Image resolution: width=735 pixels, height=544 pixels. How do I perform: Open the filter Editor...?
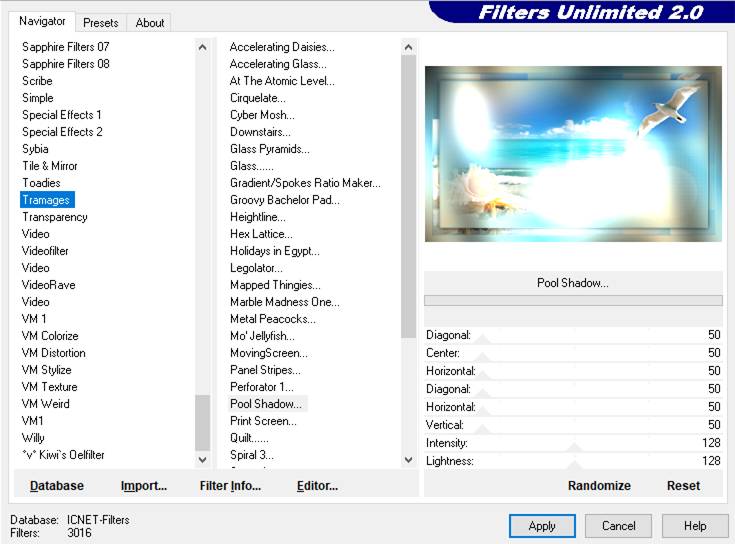tap(317, 486)
